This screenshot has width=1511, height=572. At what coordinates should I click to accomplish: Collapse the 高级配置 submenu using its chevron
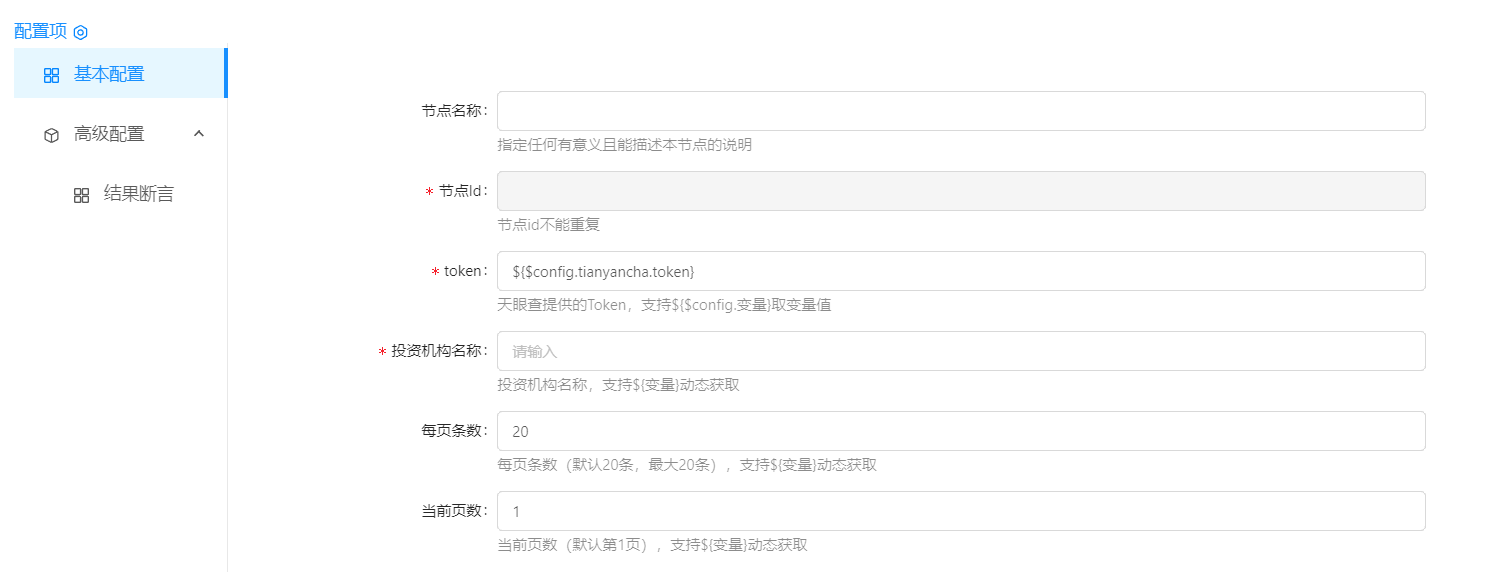pyautogui.click(x=199, y=133)
